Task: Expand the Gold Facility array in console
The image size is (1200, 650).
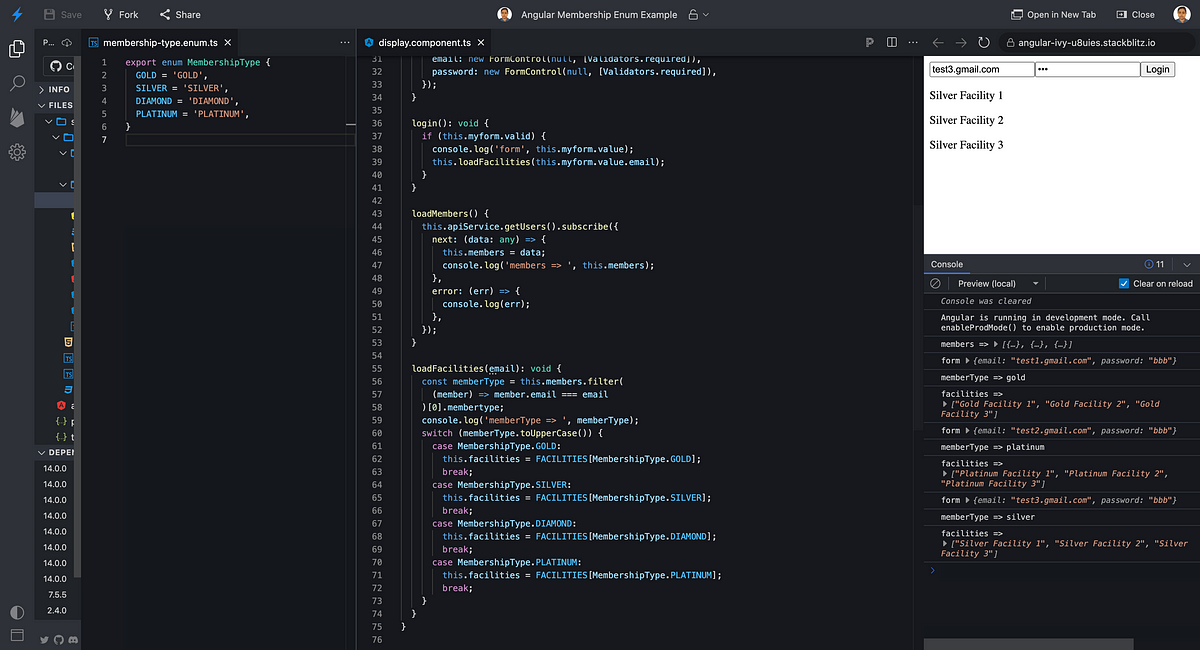Action: (x=946, y=404)
